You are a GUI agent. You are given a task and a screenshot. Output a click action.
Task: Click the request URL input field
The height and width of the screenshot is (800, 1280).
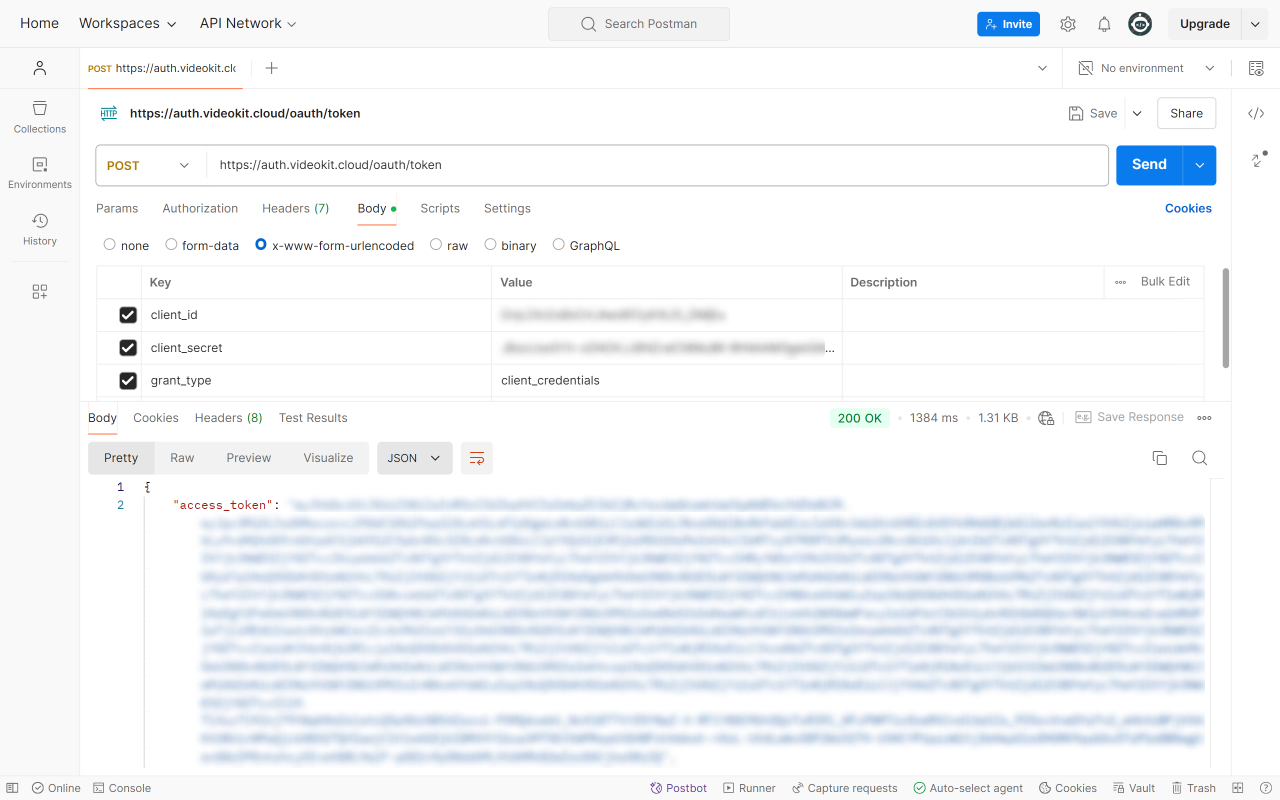657,166
